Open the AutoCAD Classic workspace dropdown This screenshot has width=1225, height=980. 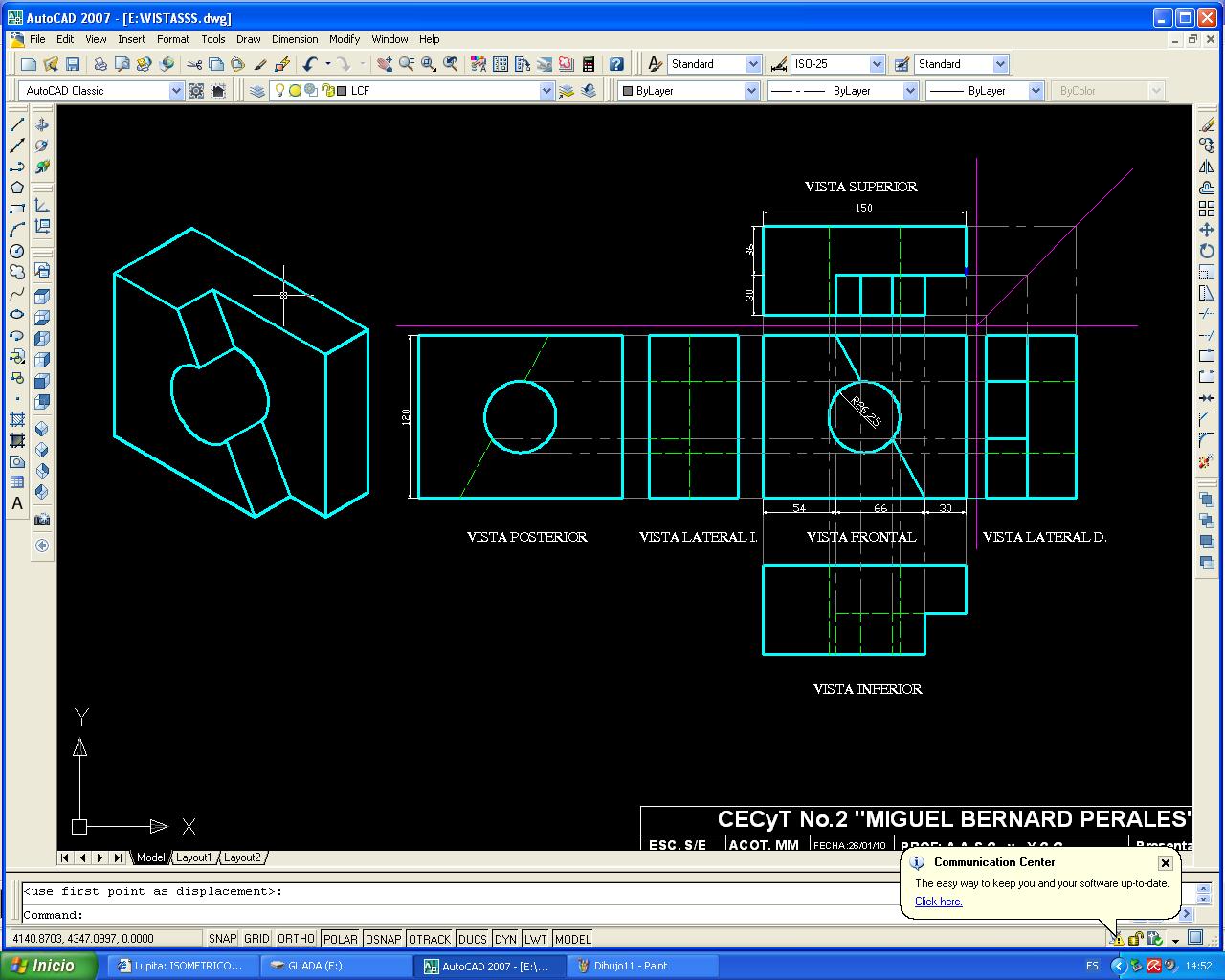176,91
